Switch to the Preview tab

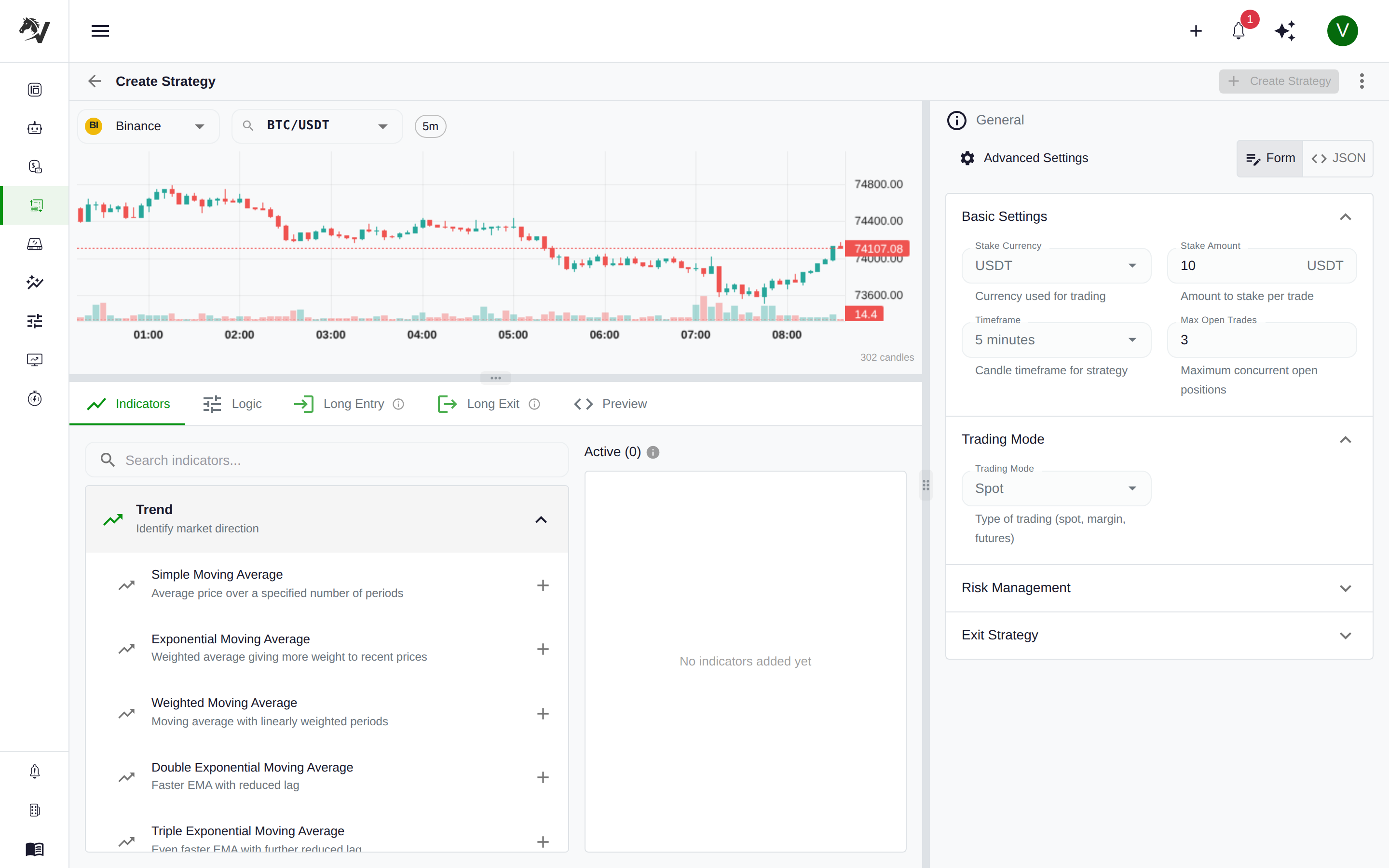pos(610,404)
